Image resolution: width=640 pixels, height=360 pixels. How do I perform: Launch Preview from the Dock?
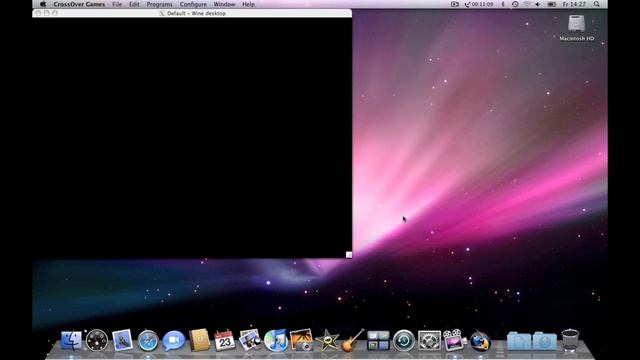250,340
